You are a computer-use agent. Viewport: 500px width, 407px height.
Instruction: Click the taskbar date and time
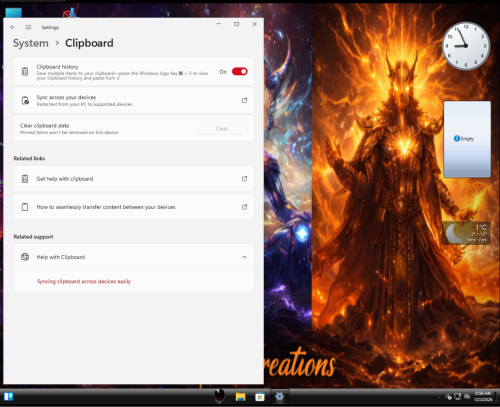click(483, 396)
